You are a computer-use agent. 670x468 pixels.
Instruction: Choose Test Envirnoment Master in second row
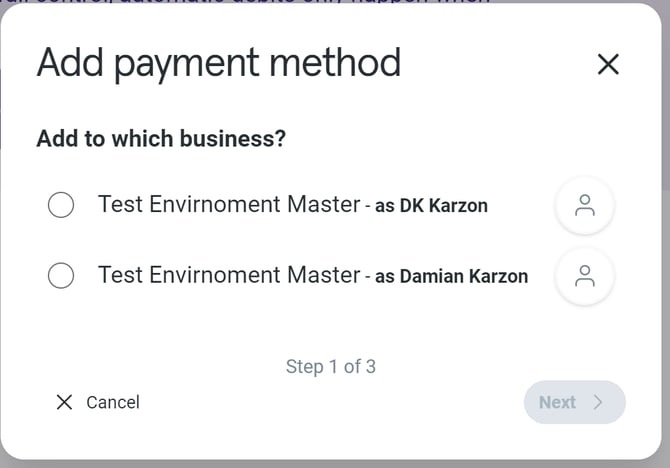(x=228, y=274)
